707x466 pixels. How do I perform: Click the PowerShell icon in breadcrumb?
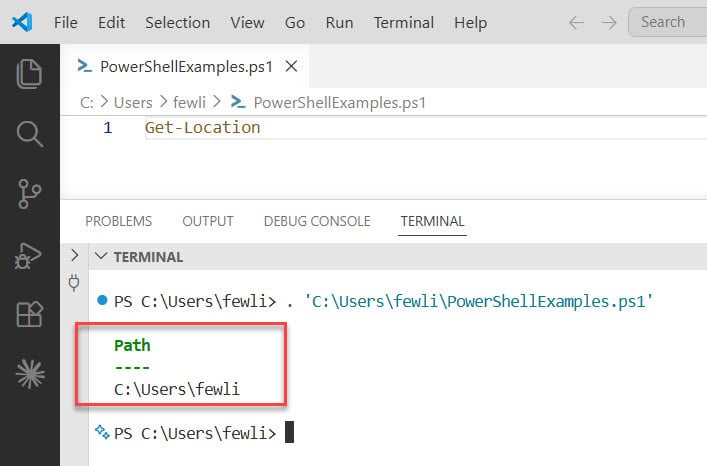point(238,102)
